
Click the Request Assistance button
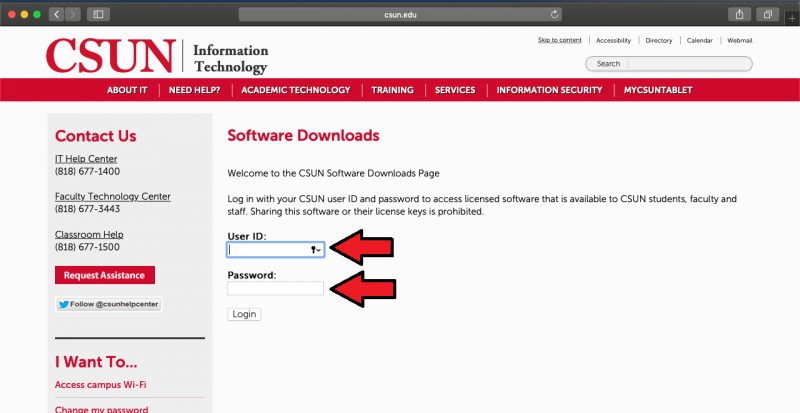pyautogui.click(x=104, y=275)
